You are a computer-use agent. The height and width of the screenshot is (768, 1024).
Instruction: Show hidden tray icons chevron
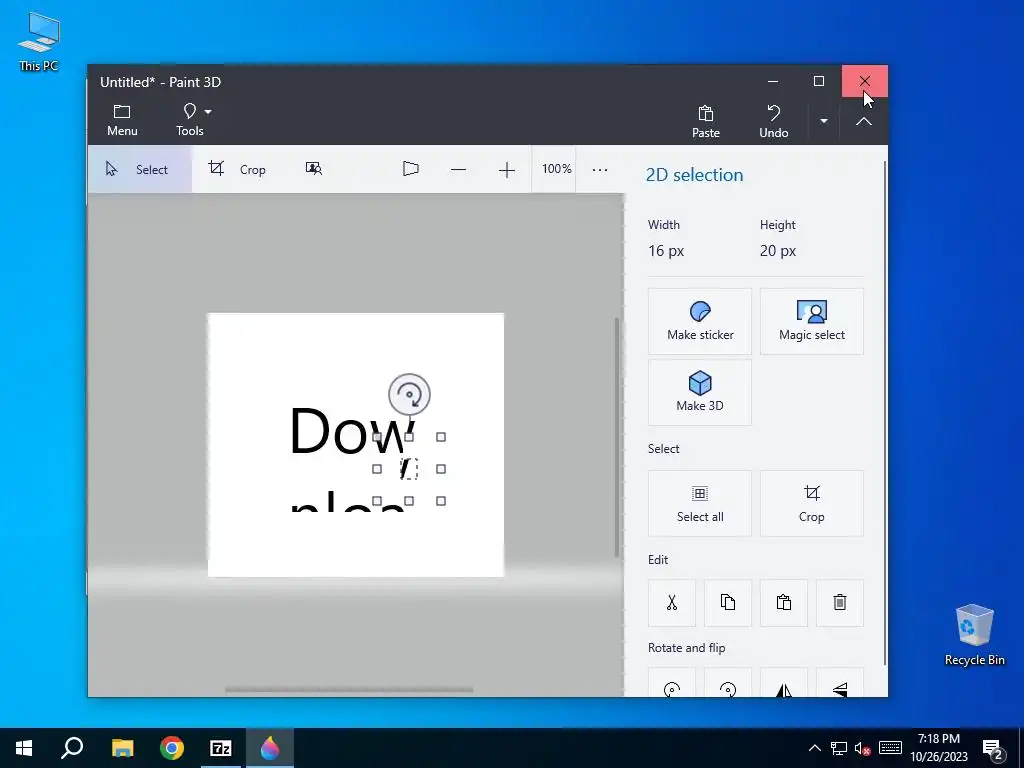tap(814, 748)
